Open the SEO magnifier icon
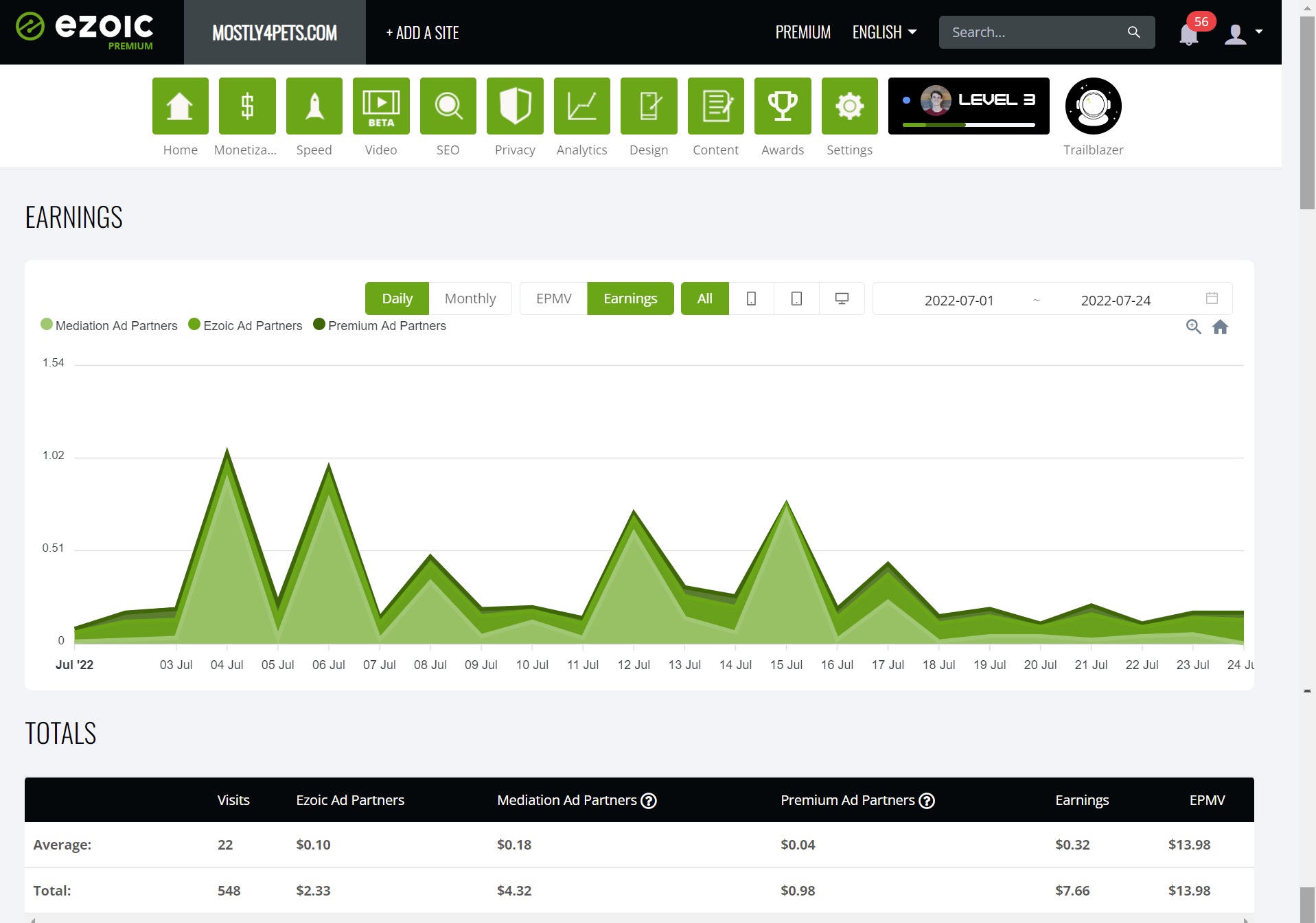 click(448, 106)
